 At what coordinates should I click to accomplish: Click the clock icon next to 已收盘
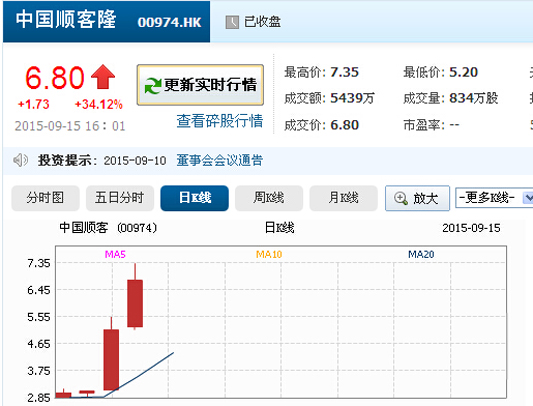(232, 22)
